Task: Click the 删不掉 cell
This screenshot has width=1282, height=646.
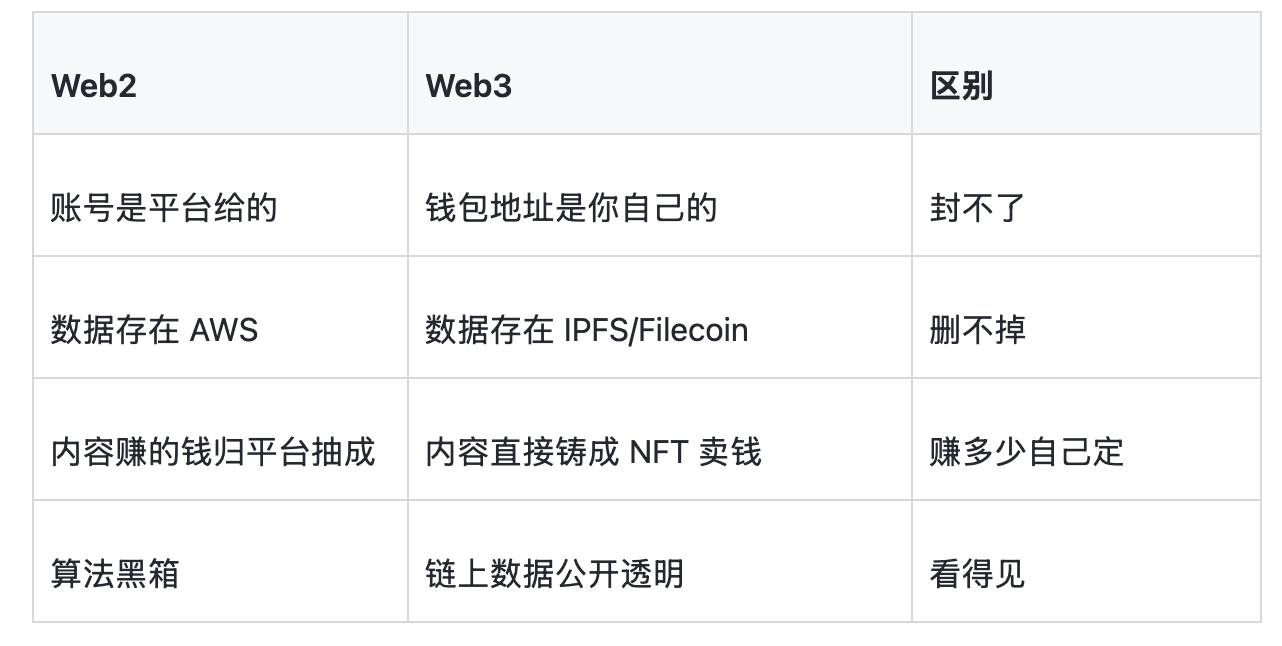Action: (1086, 317)
